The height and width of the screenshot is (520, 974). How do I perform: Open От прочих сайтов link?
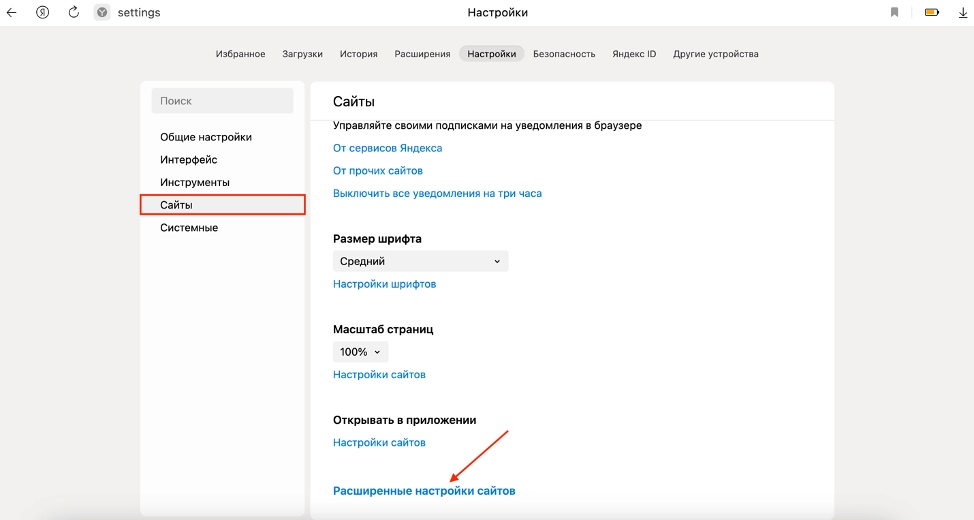[378, 171]
